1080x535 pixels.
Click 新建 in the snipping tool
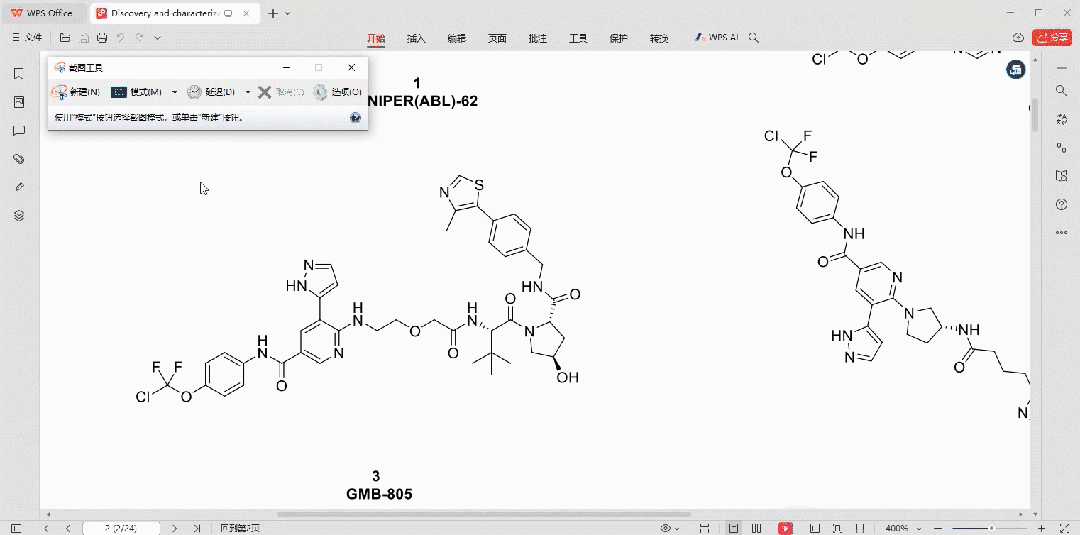tap(77, 92)
